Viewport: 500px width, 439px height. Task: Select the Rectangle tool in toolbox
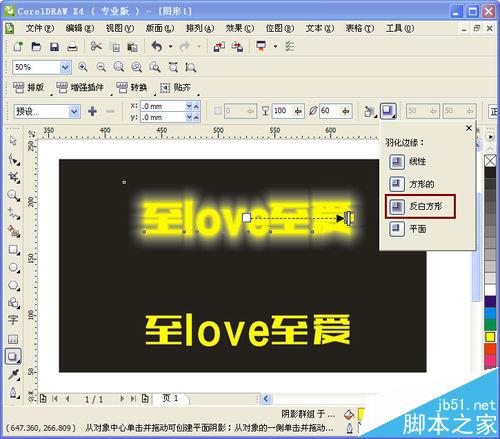coord(14,249)
